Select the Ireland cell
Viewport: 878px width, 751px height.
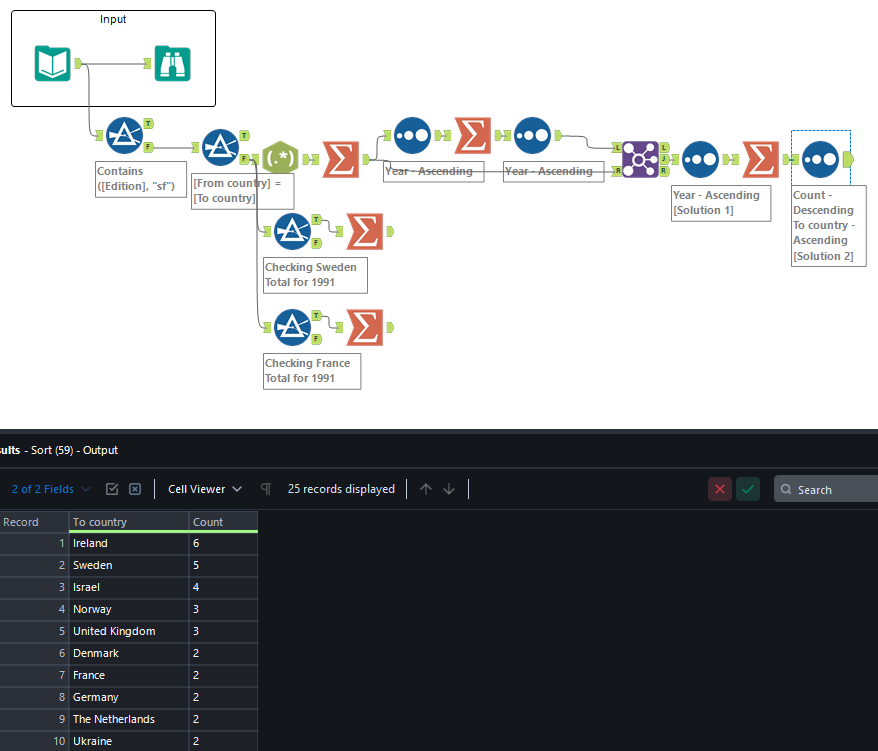pyautogui.click(x=129, y=543)
